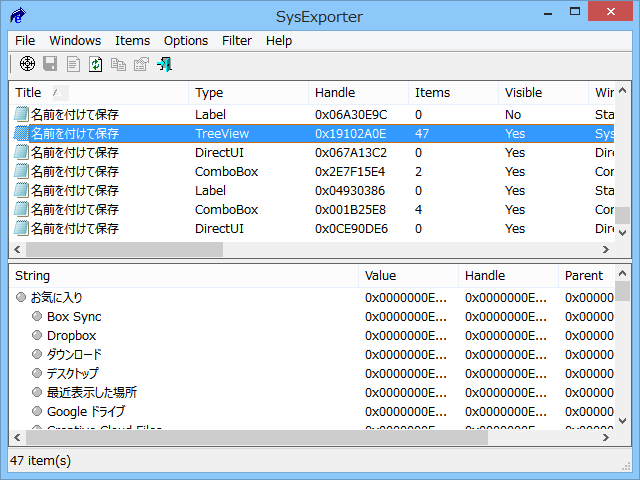Viewport: 640px width, 480px height.
Task: Minimize the SysExporter window
Action: (x=548, y=13)
